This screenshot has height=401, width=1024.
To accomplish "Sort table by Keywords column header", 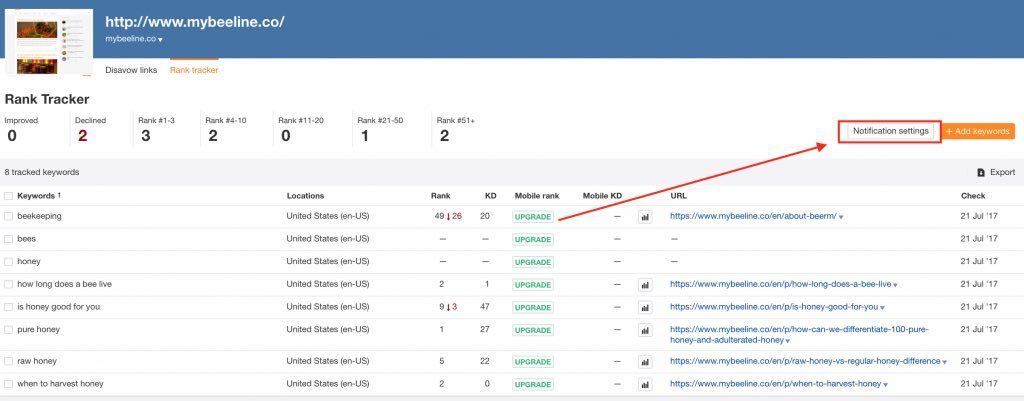I will pyautogui.click(x=38, y=196).
